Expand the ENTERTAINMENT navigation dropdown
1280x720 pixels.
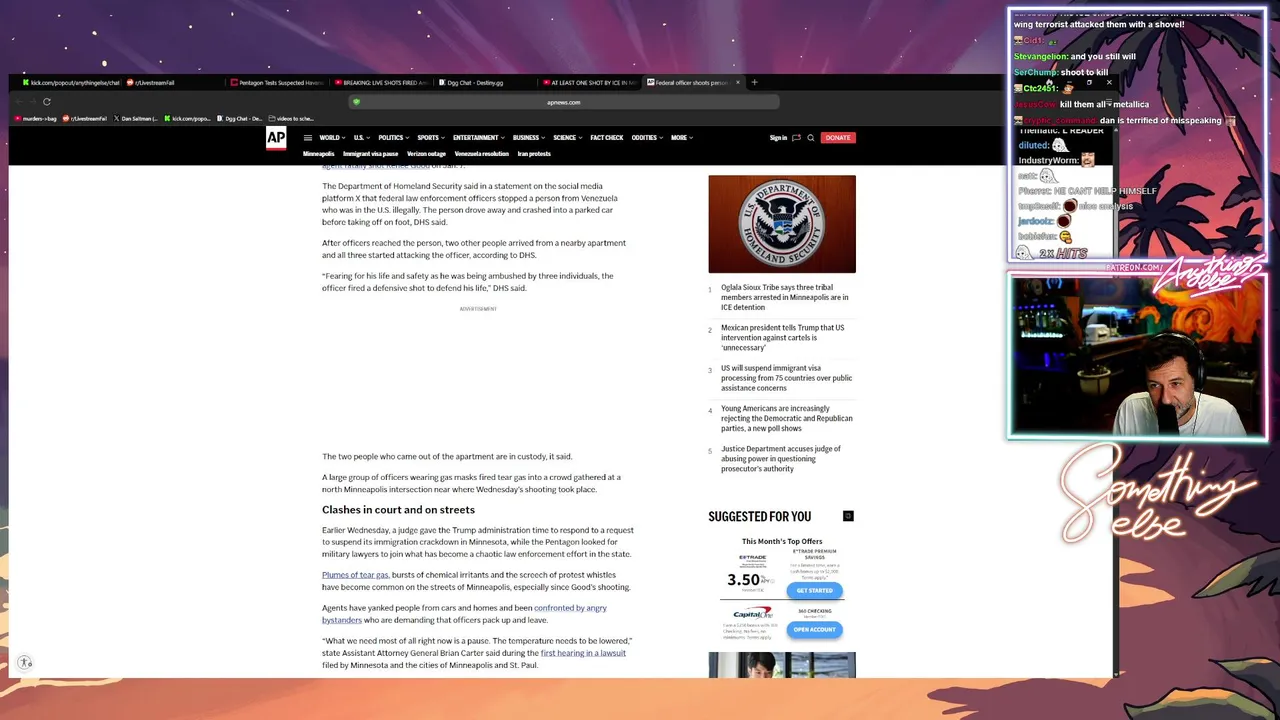479,138
